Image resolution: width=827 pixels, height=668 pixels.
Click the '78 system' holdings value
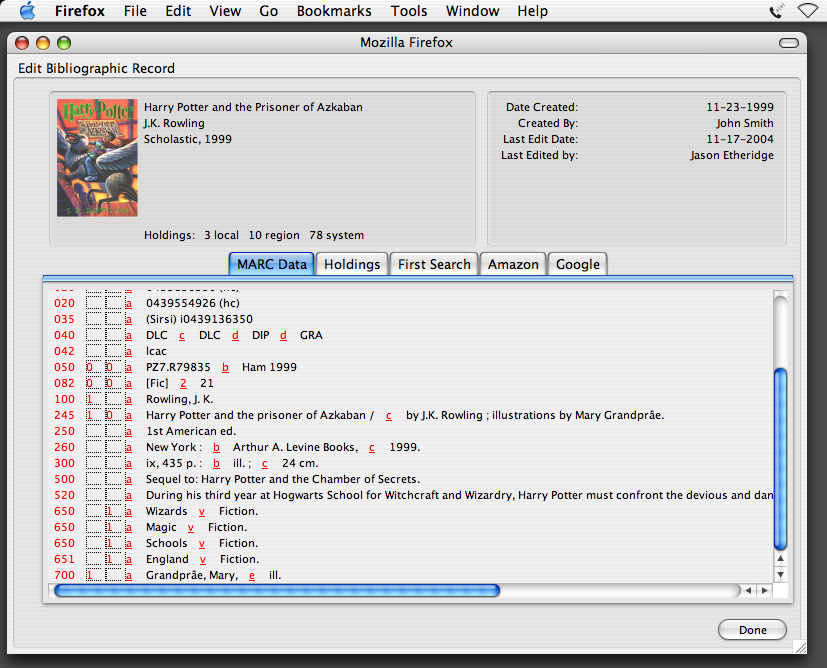pos(336,235)
